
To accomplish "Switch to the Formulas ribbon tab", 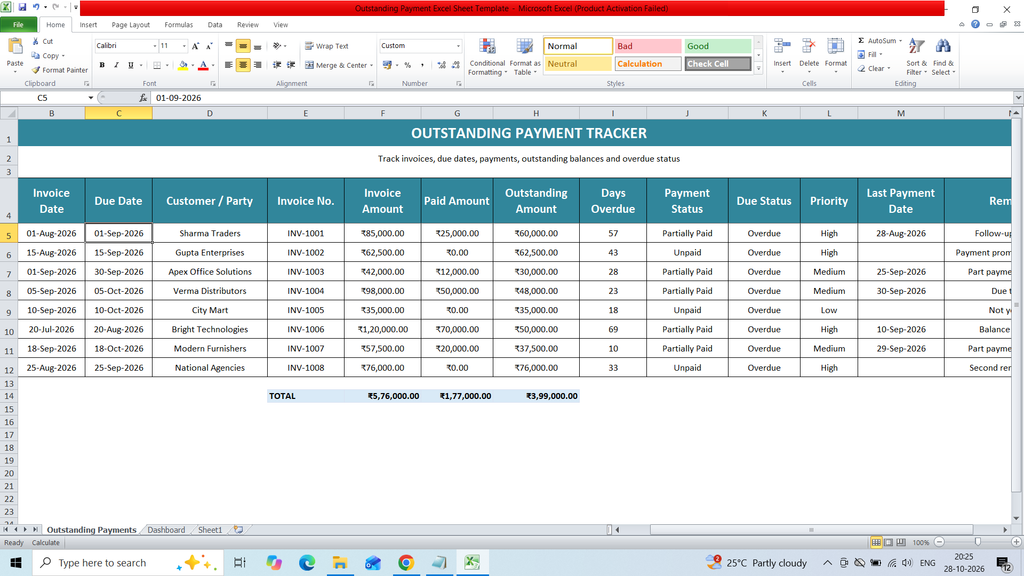I will pos(178,25).
